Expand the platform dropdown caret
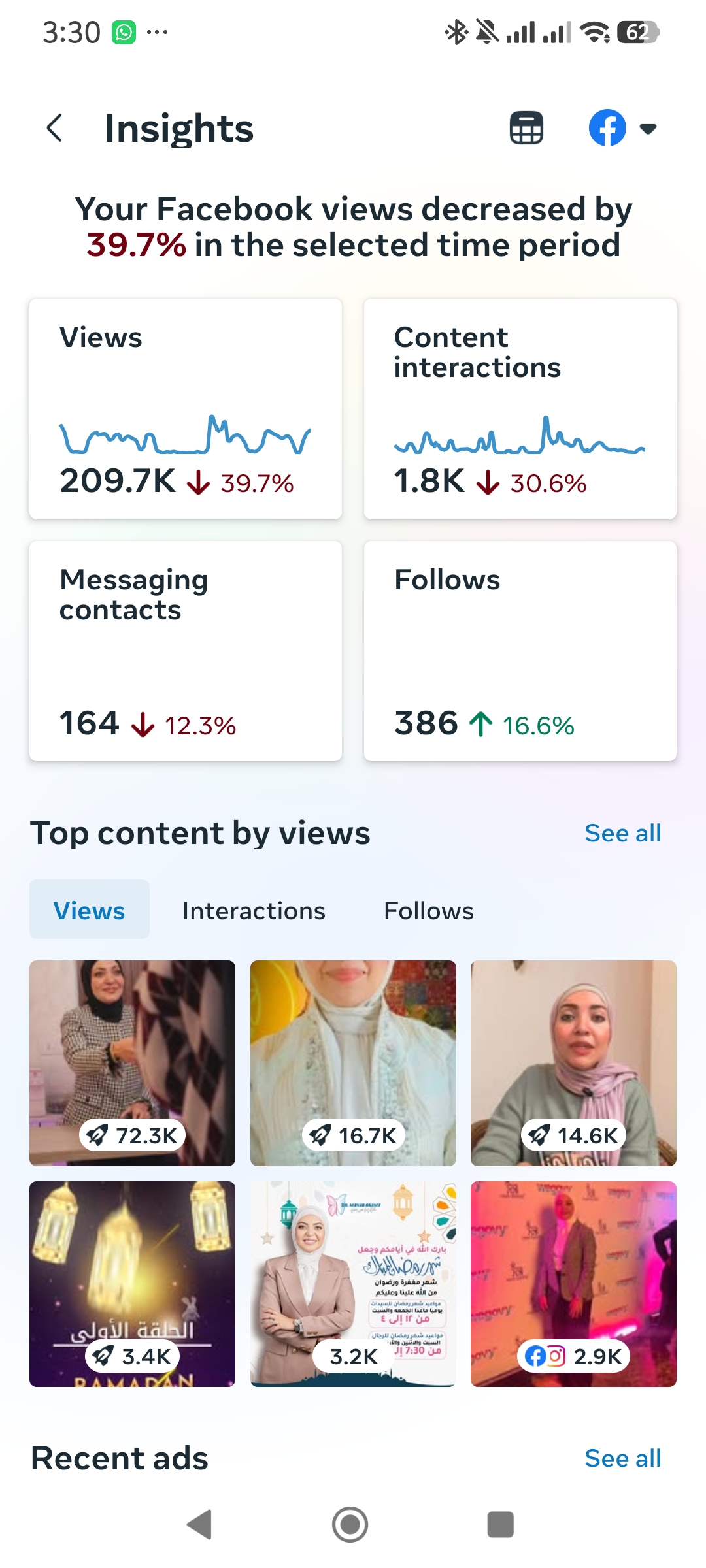 tap(648, 129)
